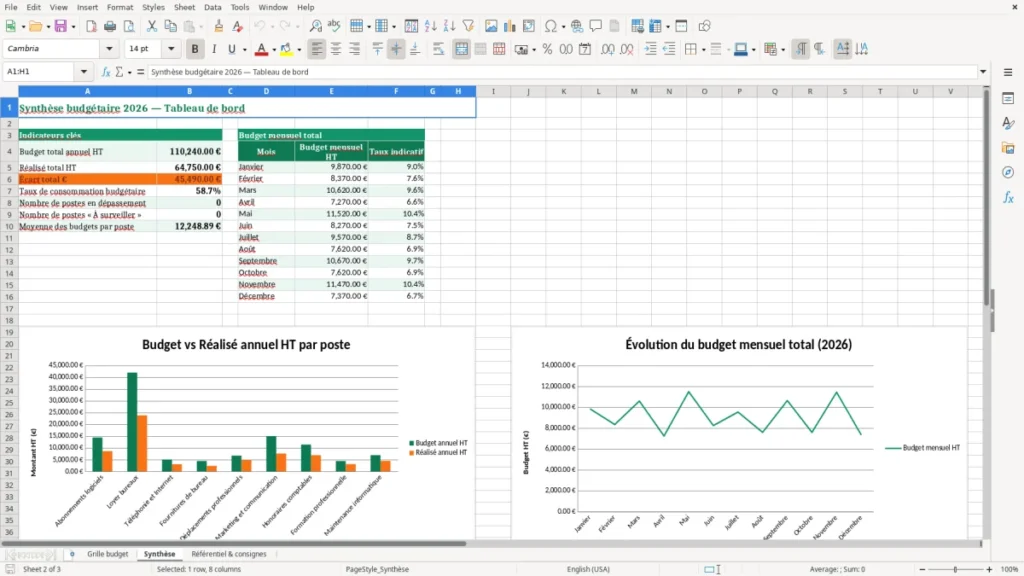
Task: Open the Conditional Formatting dropdown arrow
Action: [783, 50]
